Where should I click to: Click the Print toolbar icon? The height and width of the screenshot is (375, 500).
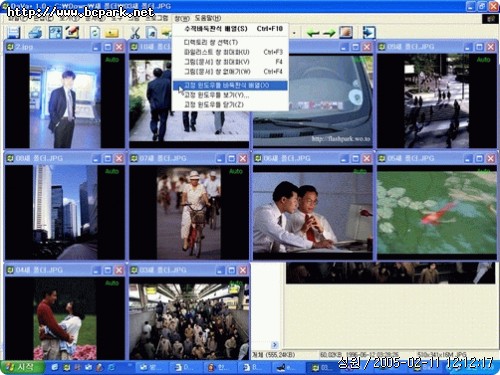click(x=34, y=32)
